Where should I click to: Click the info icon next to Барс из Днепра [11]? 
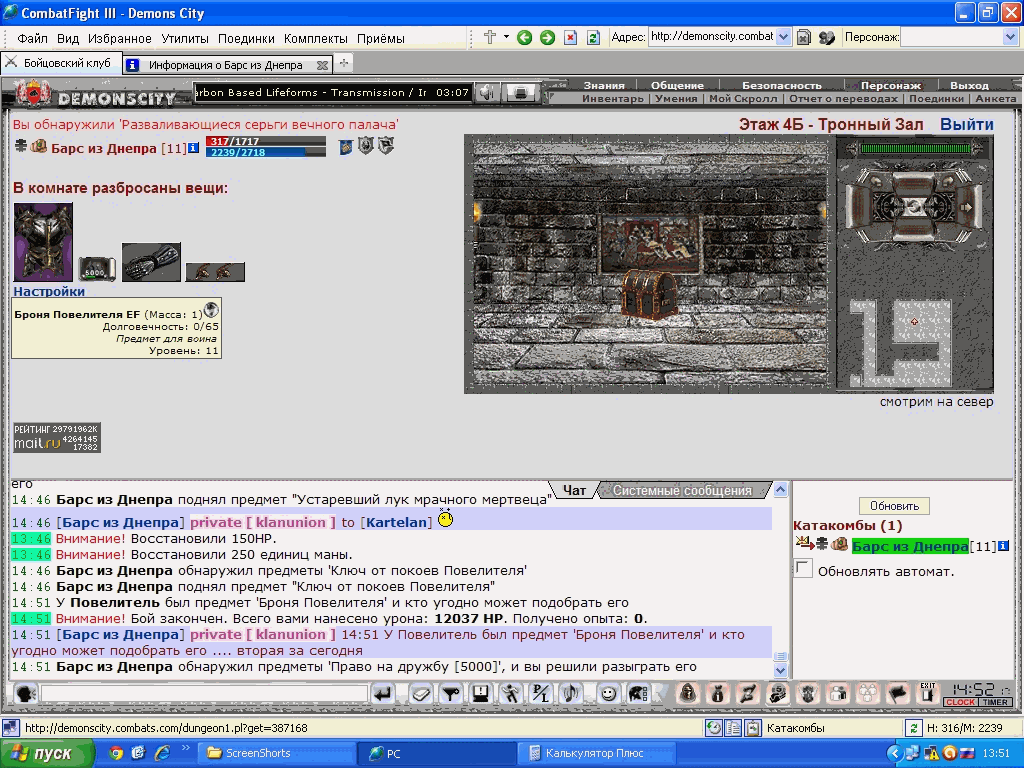[193, 148]
